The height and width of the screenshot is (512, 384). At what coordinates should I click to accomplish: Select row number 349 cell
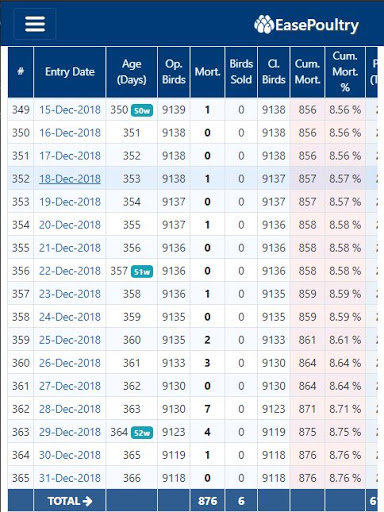[21, 110]
